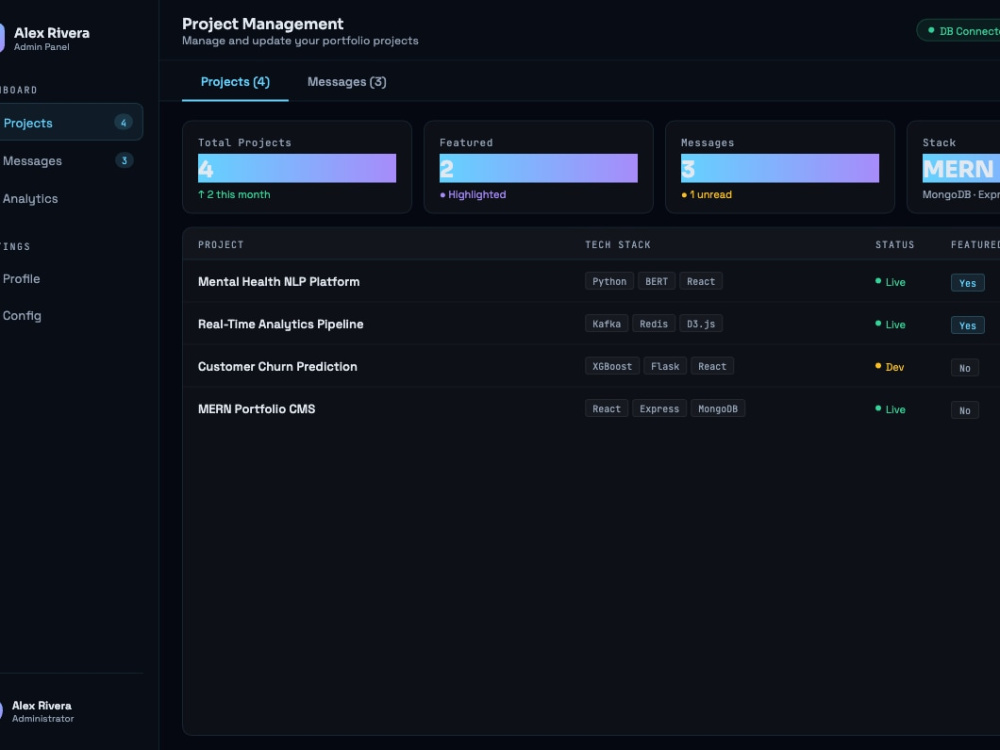Select the Total Projects stat card

(297, 167)
